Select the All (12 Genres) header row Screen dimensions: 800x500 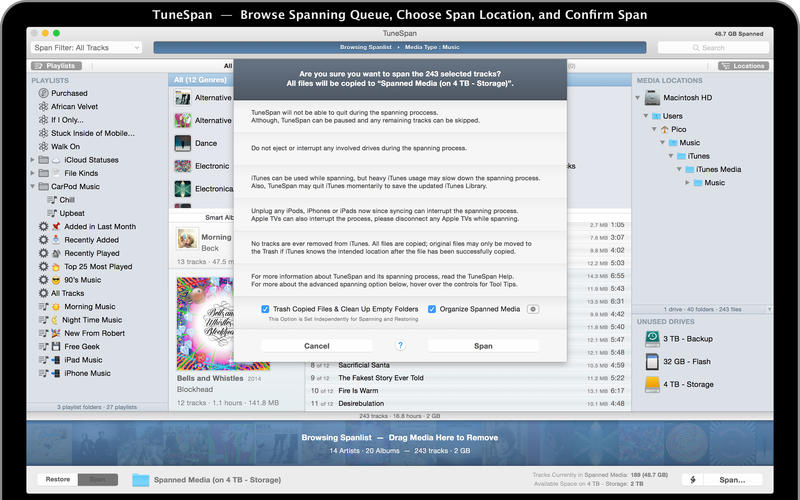click(x=201, y=80)
